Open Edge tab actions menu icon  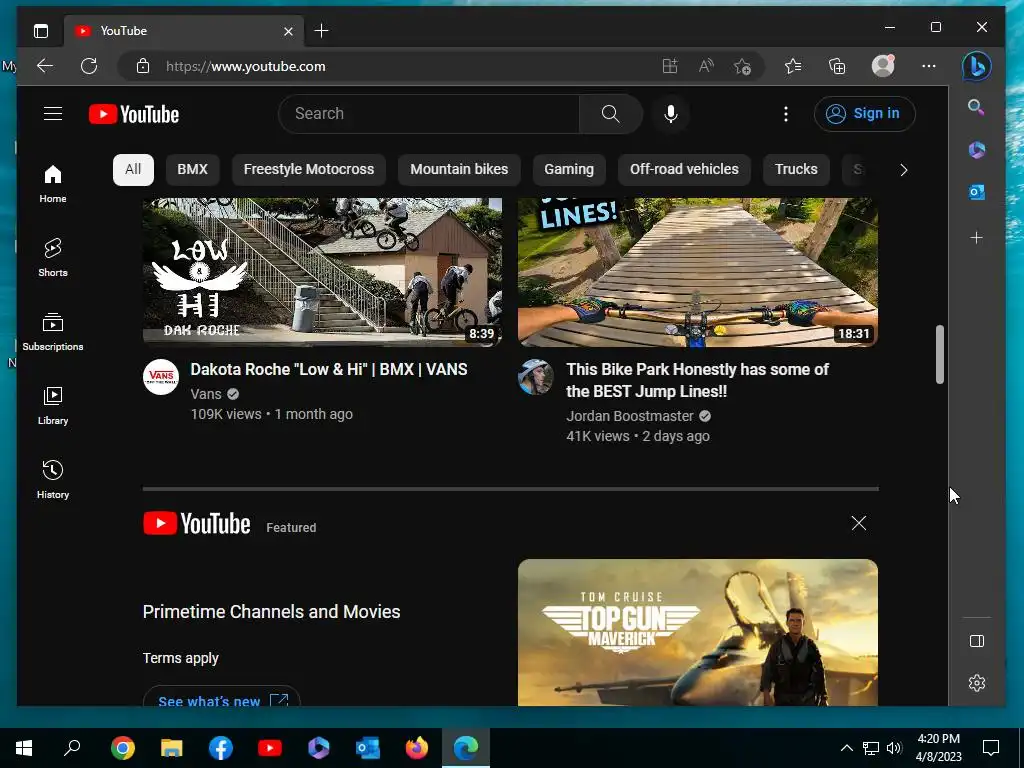pyautogui.click(x=41, y=31)
